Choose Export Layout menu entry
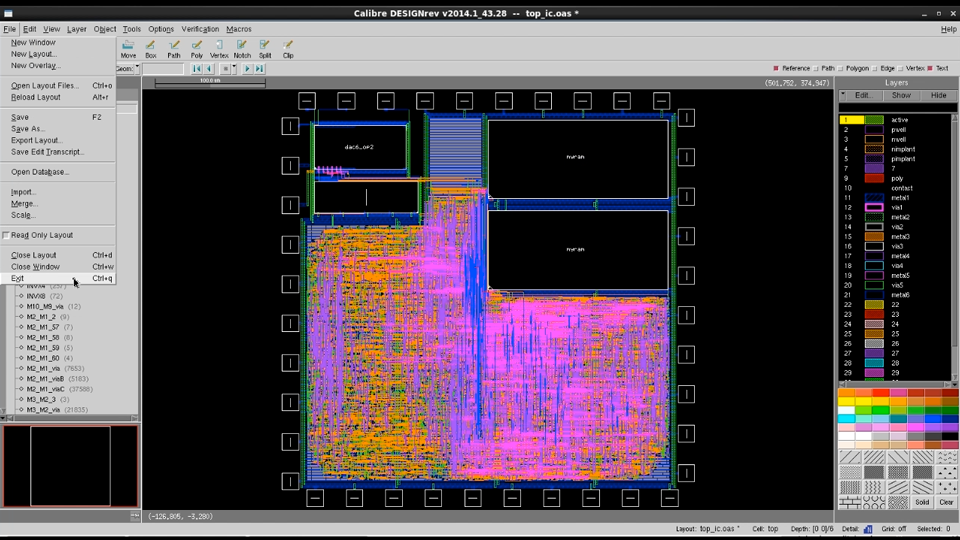 point(58,140)
